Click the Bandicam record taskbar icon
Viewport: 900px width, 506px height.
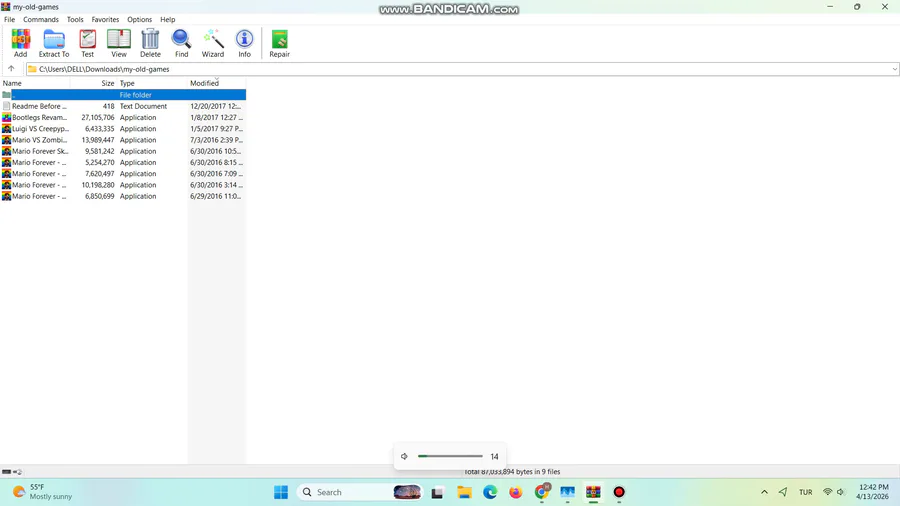(x=619, y=492)
